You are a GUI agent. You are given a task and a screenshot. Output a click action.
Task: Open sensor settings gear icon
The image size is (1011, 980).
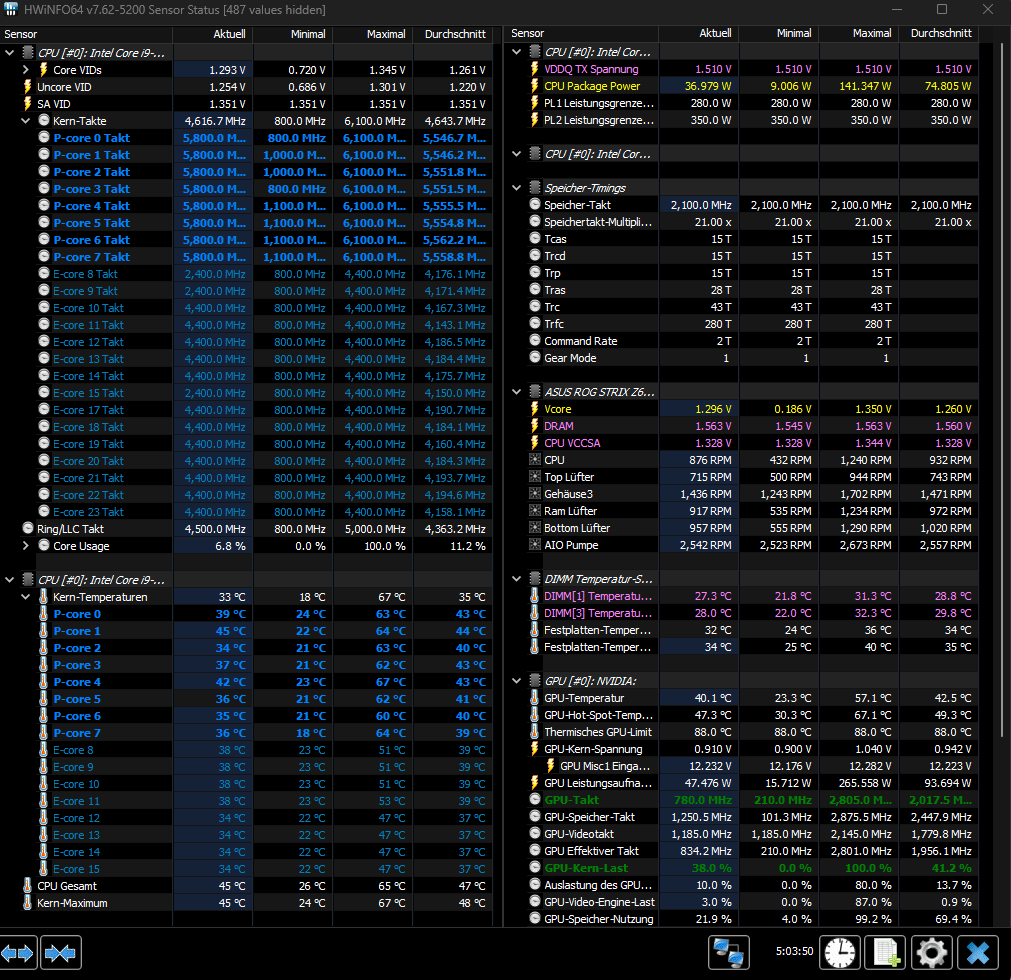tap(932, 952)
